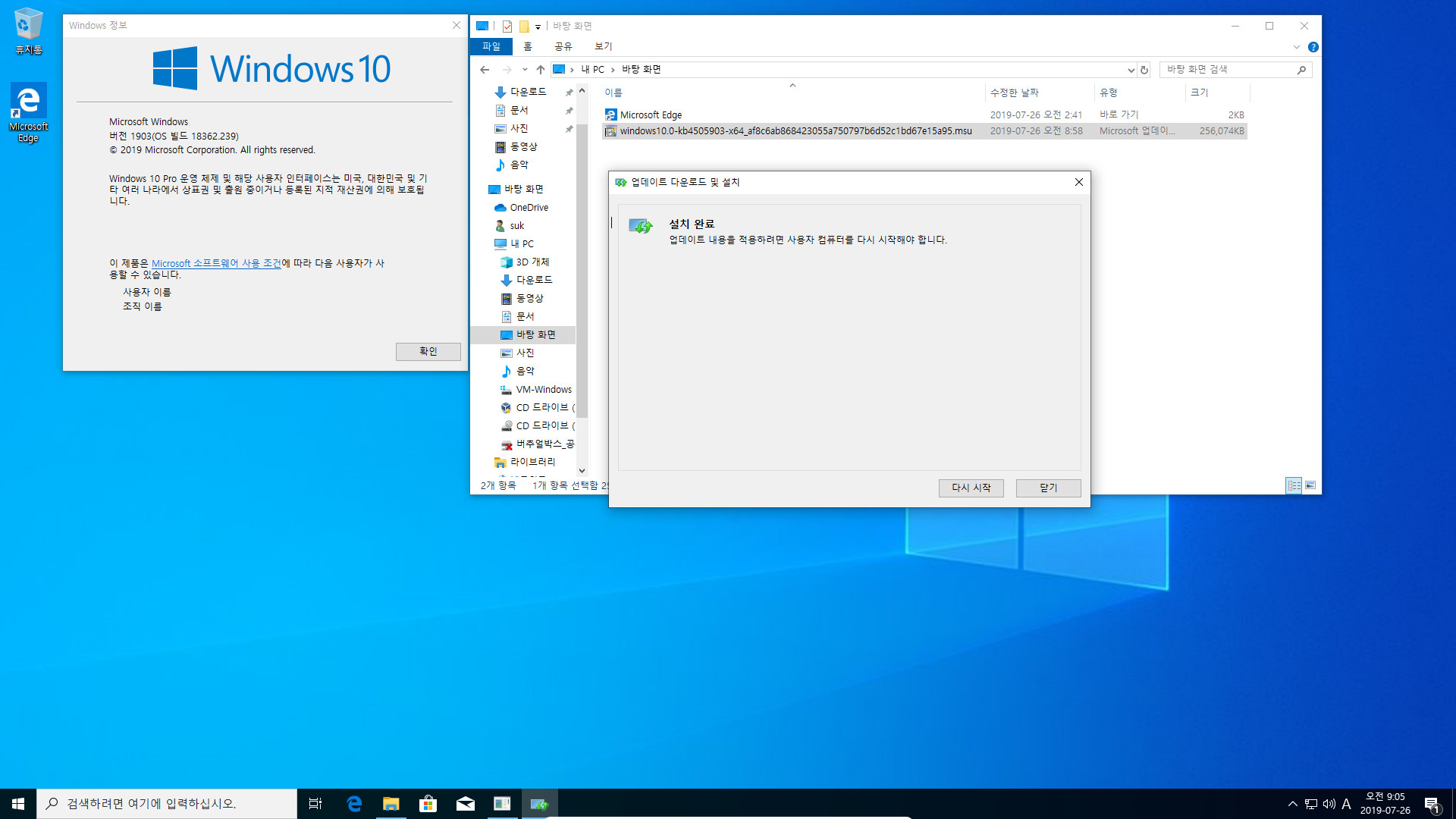Switch to large icons view layout
This screenshot has height=819, width=1456.
[x=1310, y=485]
